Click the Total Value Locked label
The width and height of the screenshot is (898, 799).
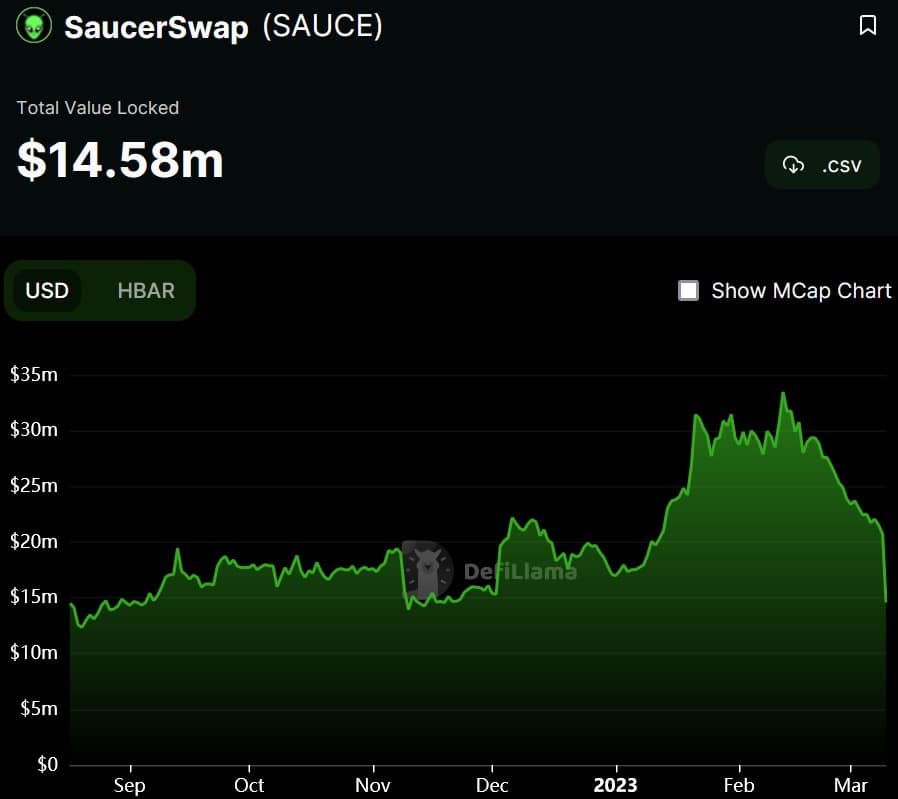tap(98, 108)
